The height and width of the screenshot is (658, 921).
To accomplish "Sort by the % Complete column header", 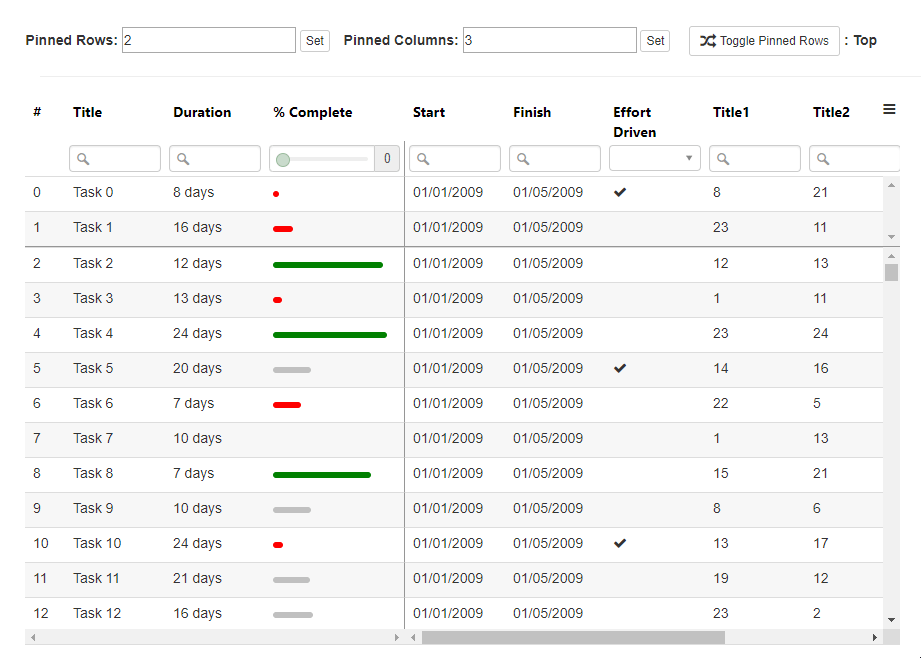I will [x=312, y=113].
